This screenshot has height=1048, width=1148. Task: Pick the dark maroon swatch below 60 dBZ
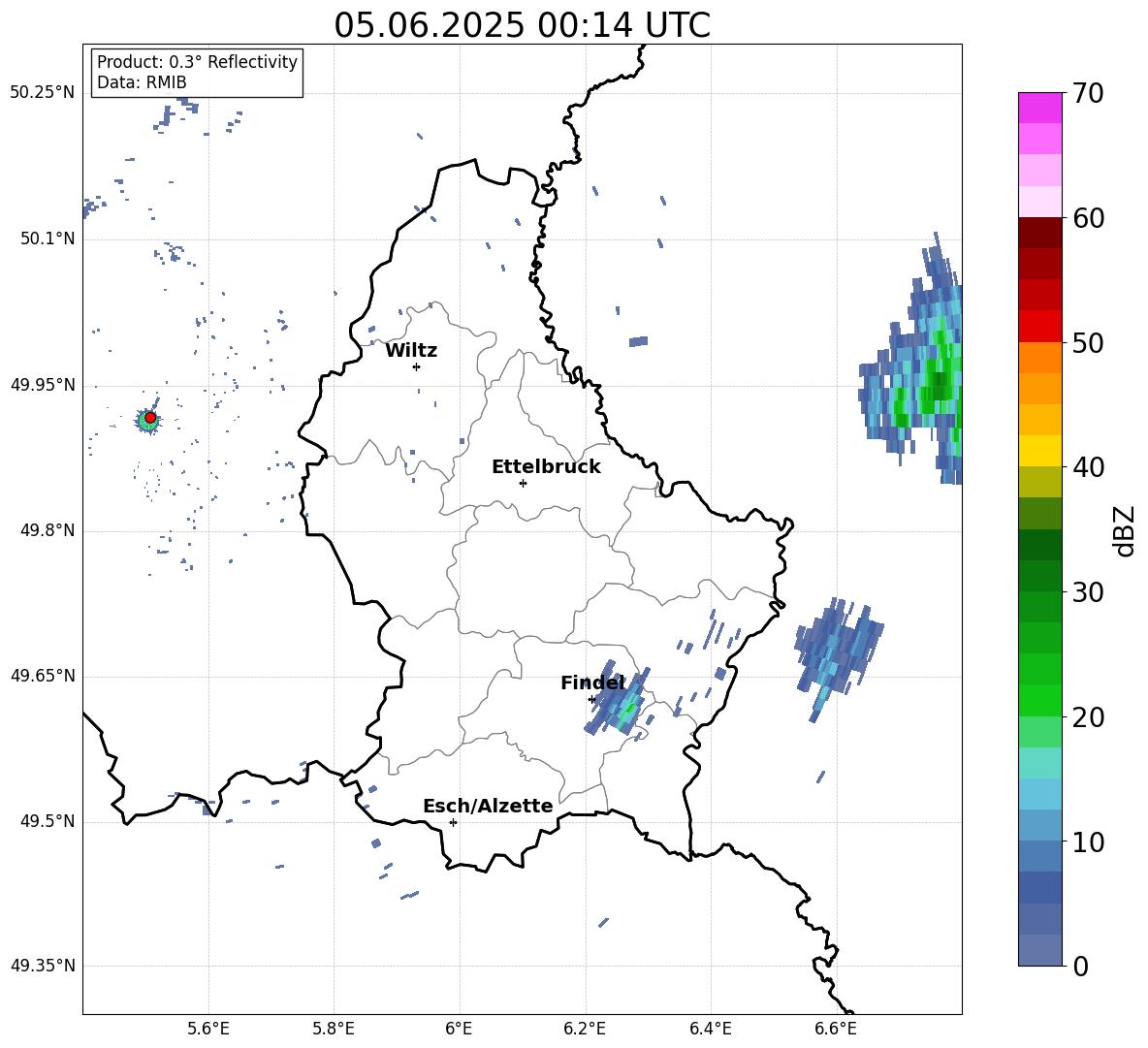(x=1039, y=233)
